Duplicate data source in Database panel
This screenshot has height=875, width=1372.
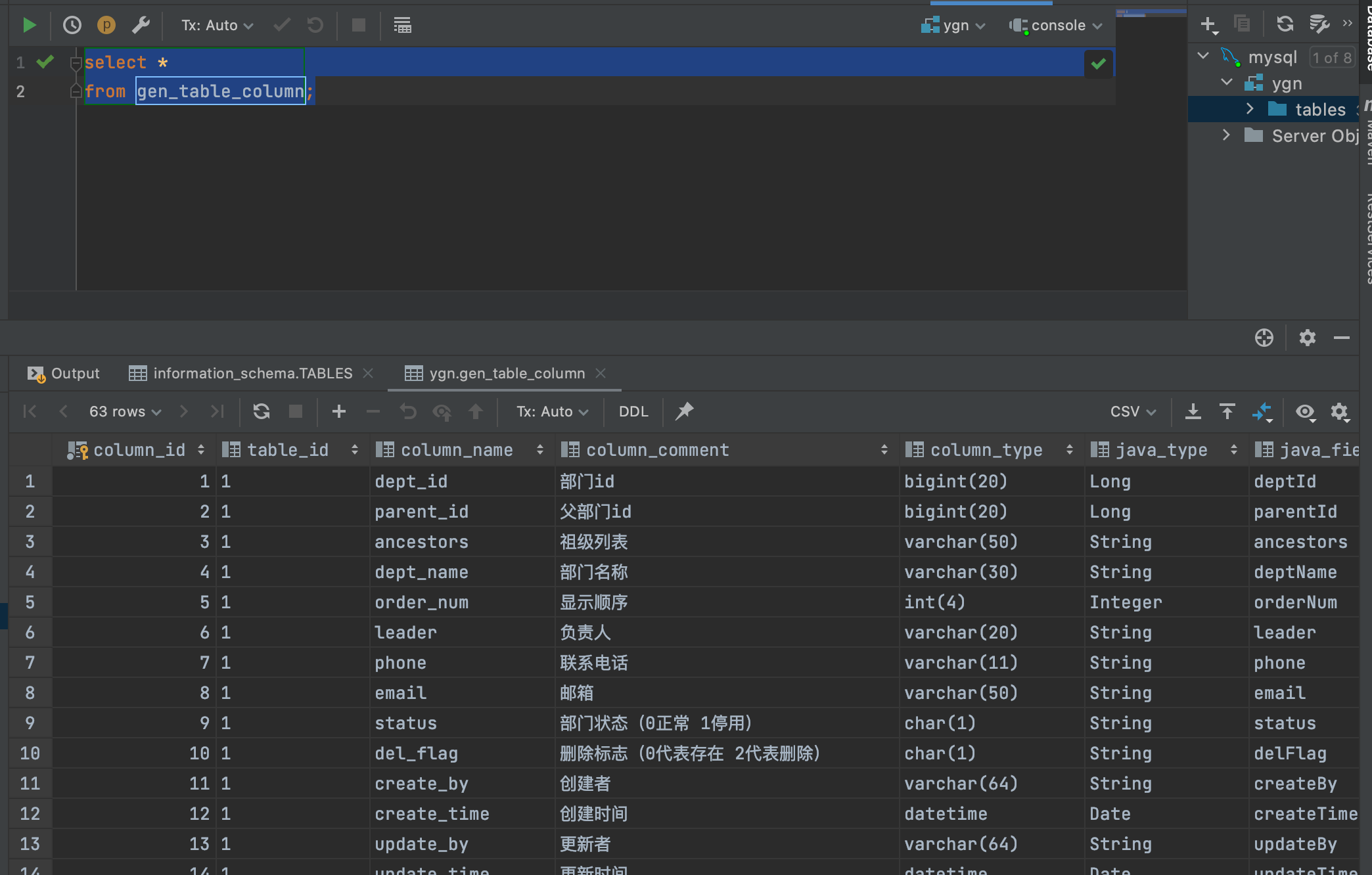point(1242,24)
